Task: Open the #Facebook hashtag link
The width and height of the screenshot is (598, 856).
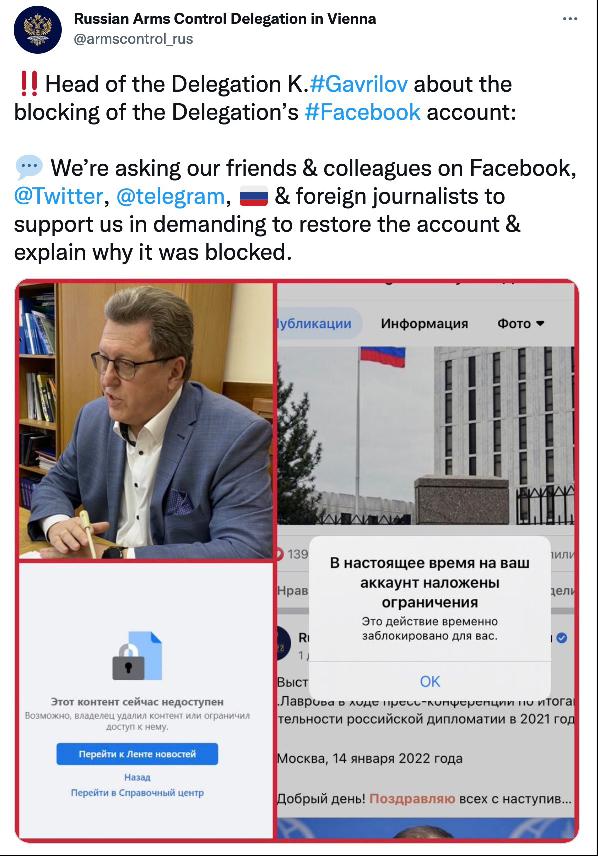Action: [362, 112]
